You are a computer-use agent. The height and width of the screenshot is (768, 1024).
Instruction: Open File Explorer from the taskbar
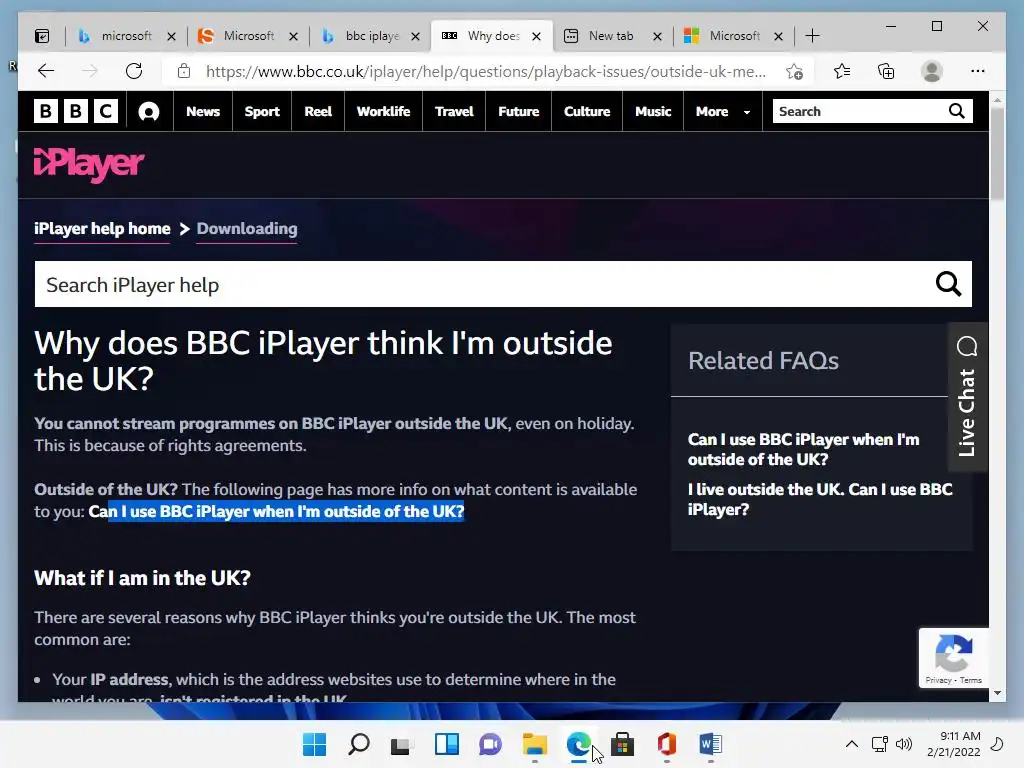(535, 744)
